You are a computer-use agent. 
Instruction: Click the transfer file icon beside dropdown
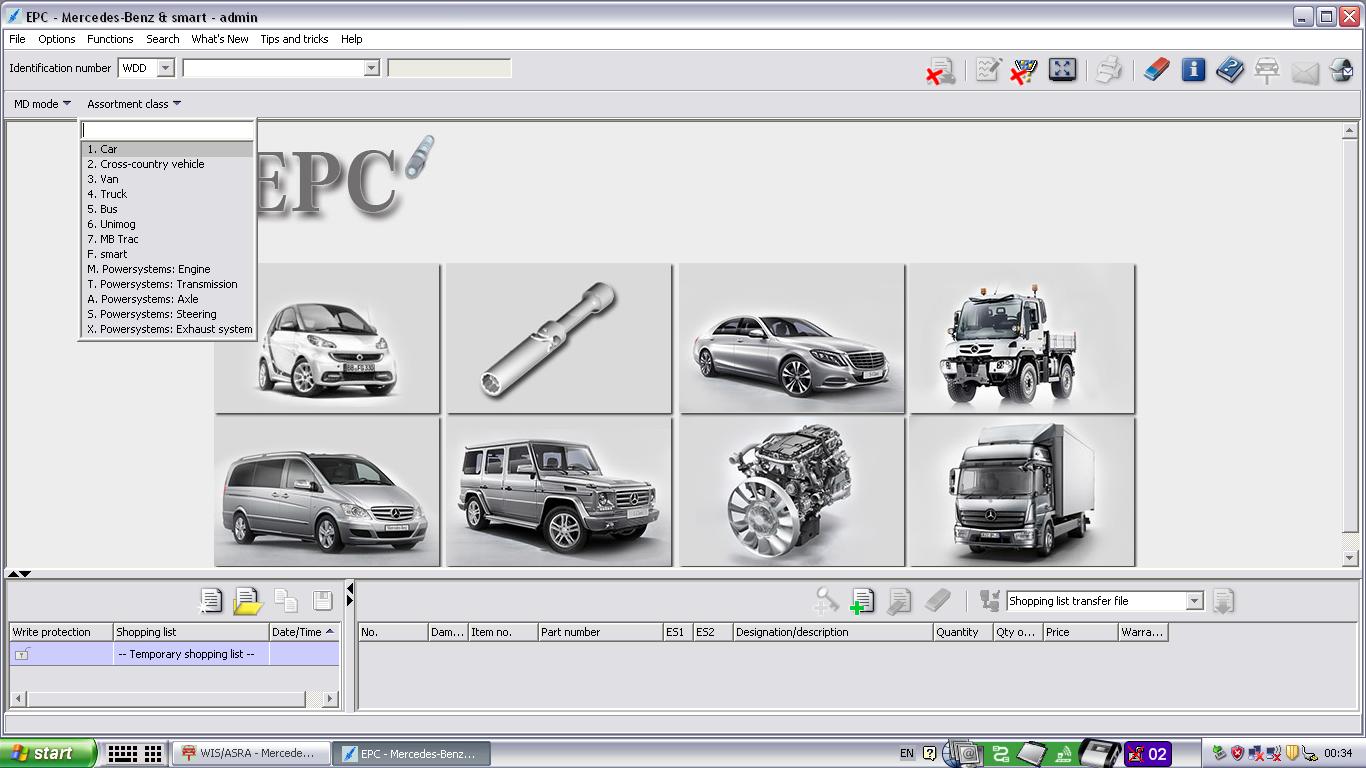point(989,600)
